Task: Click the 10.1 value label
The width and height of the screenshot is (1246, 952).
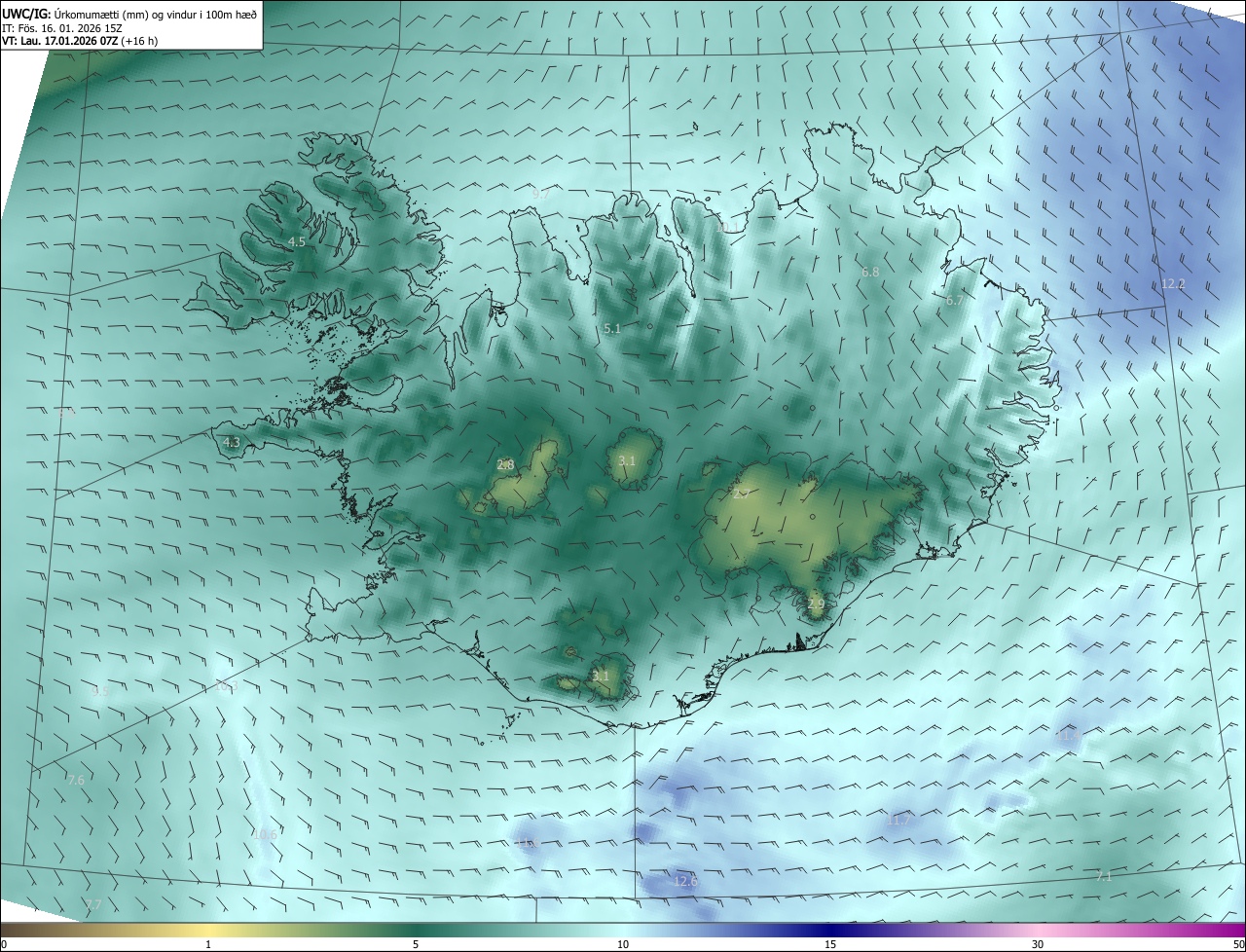Action: click(x=728, y=228)
